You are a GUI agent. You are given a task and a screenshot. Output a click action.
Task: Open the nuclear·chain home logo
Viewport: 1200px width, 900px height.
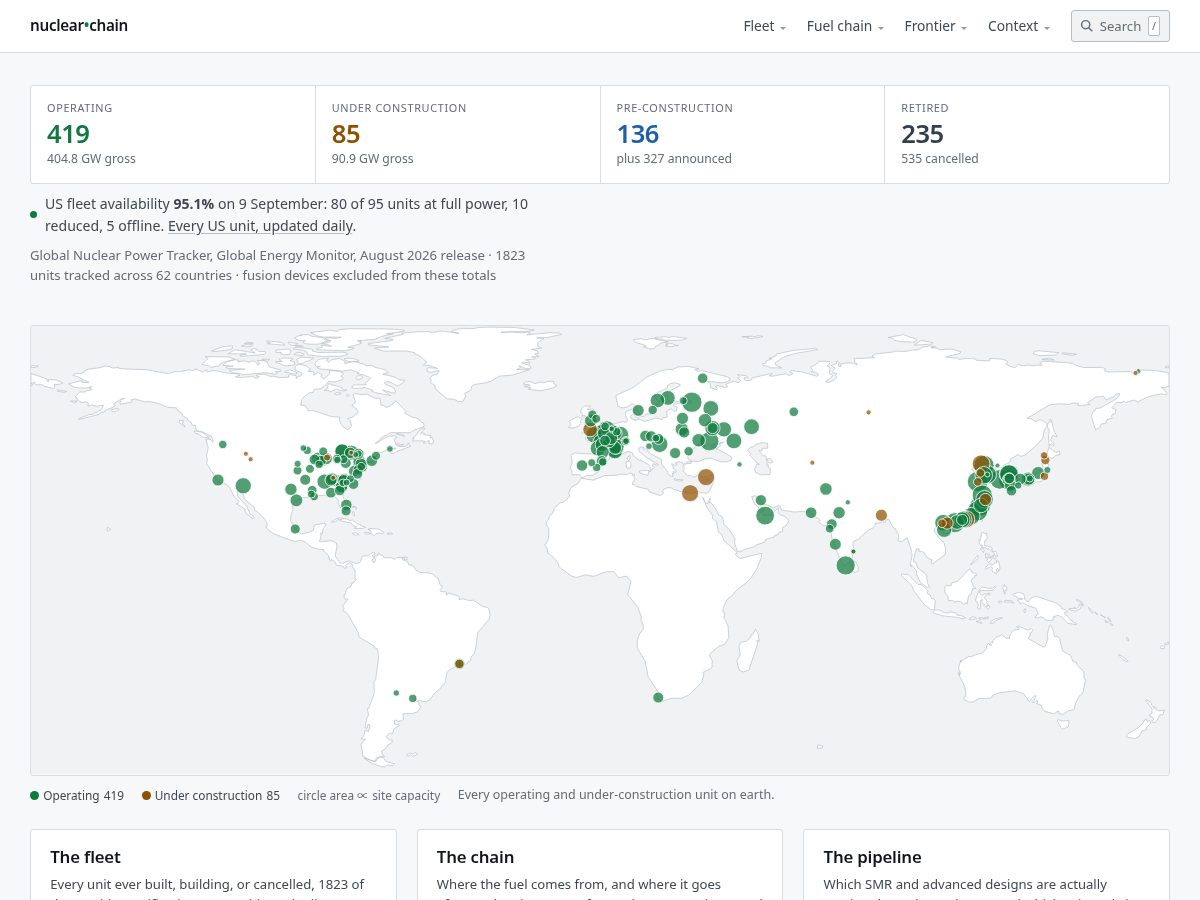79,26
